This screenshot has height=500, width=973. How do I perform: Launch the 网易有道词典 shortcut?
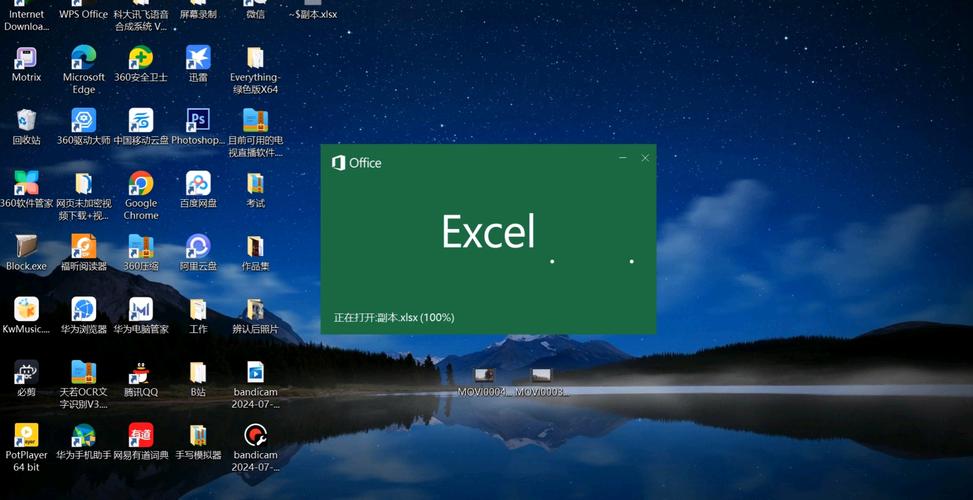[141, 442]
